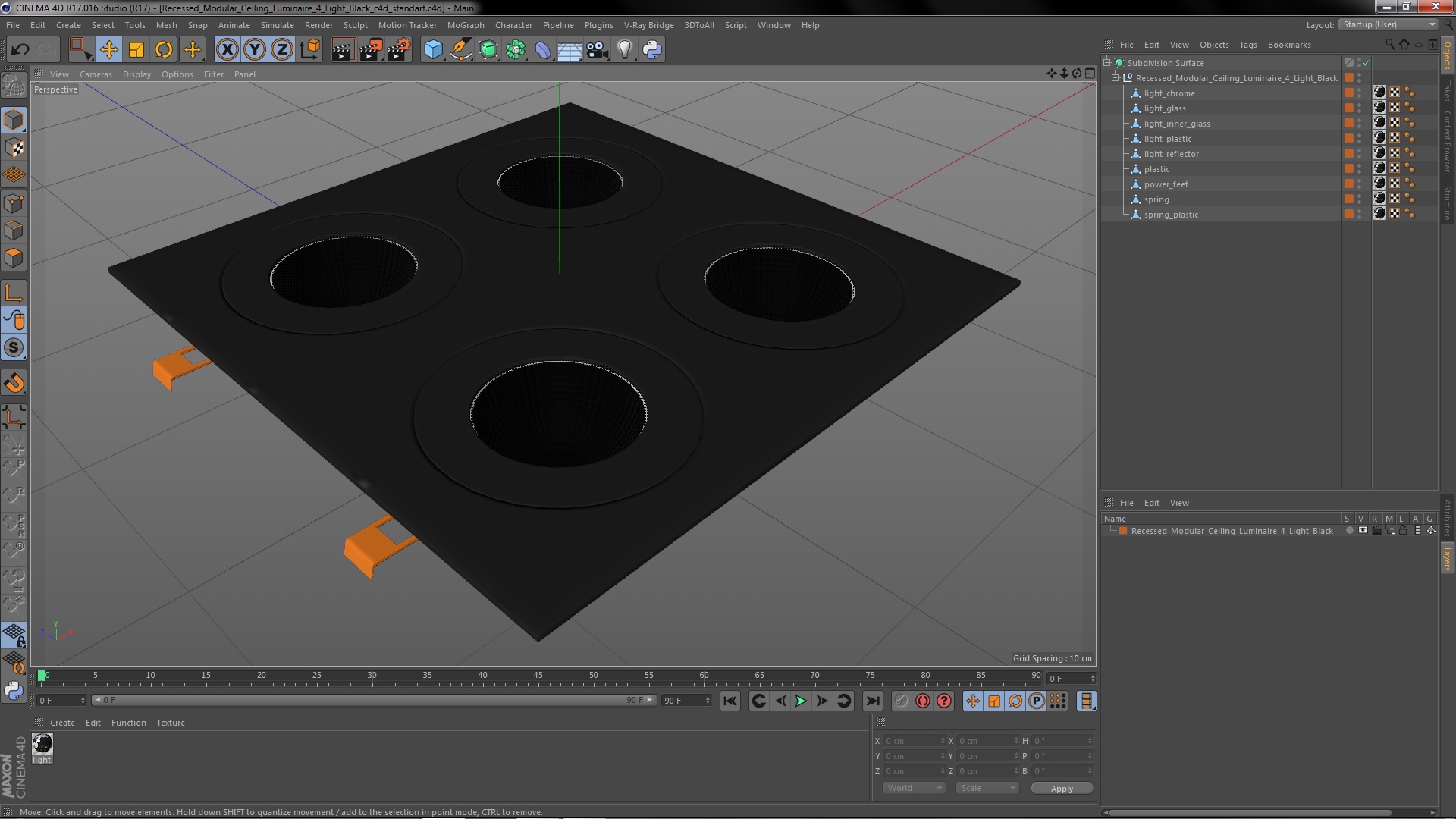The height and width of the screenshot is (819, 1456).
Task: Select the Live Selection tool
Action: coord(80,50)
